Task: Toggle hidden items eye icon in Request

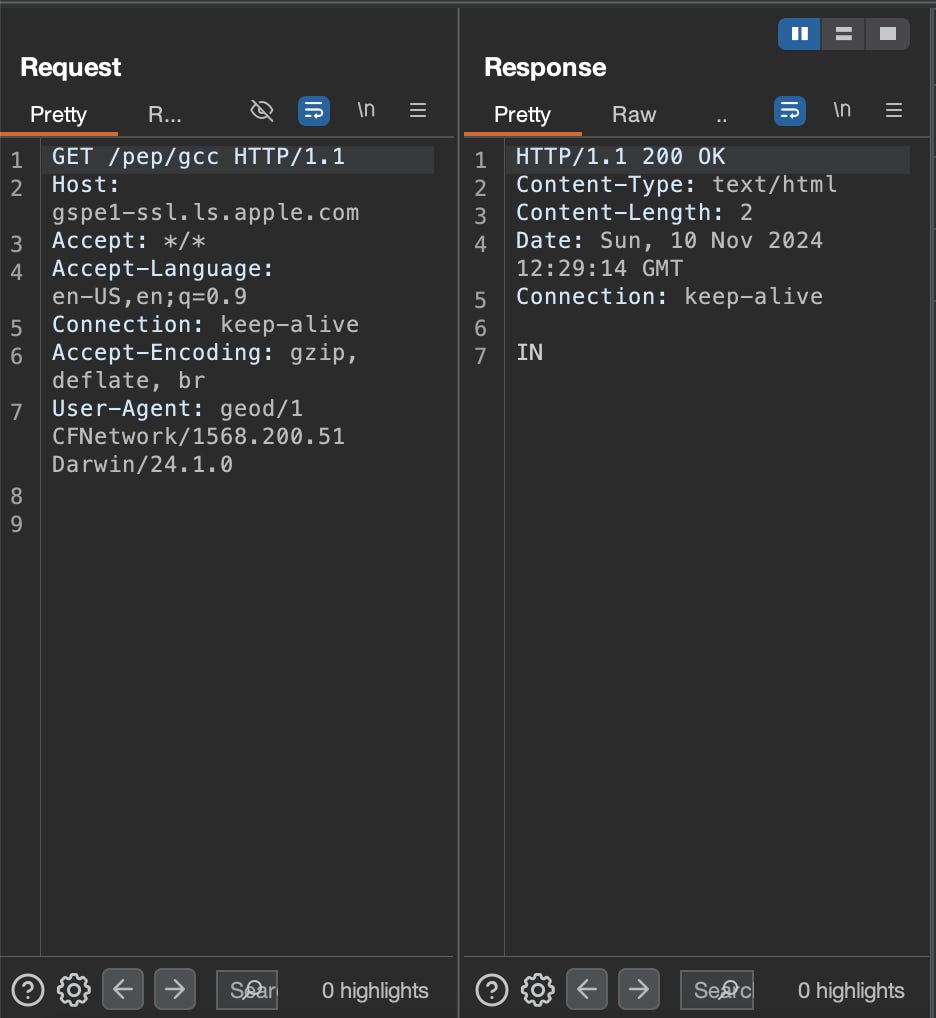Action: [x=262, y=111]
